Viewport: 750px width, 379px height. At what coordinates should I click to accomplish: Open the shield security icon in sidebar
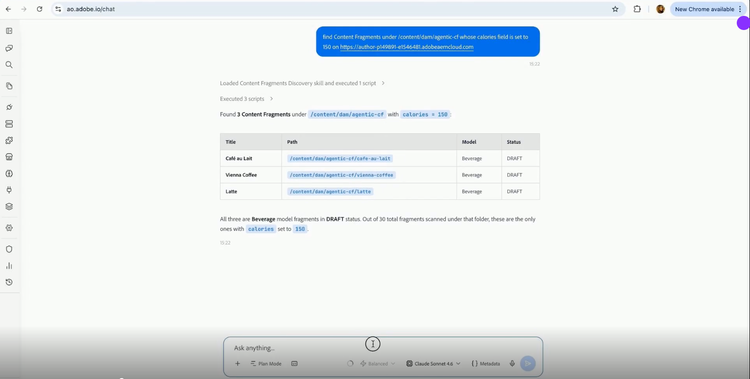[9, 249]
